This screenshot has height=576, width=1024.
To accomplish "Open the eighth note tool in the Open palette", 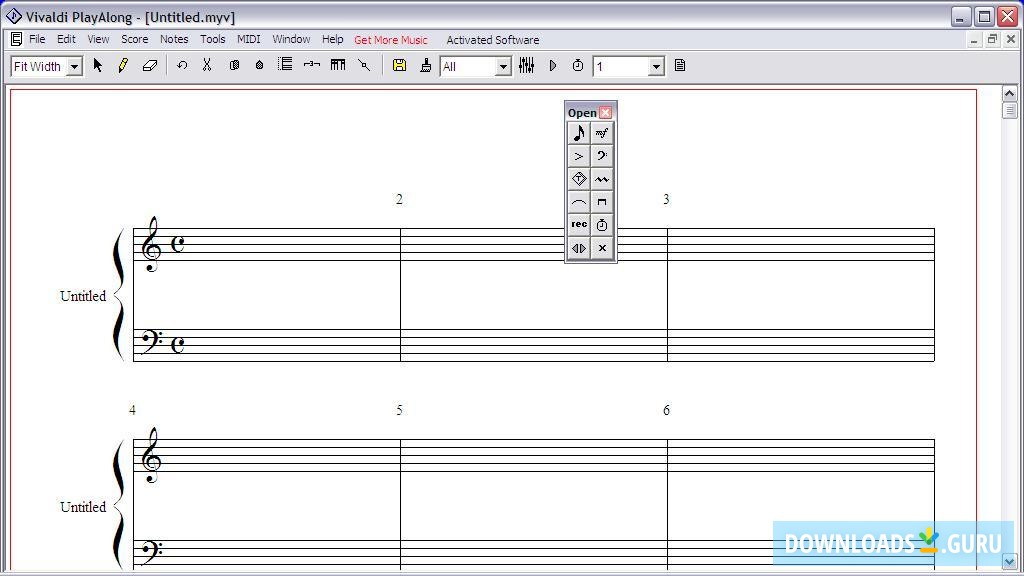I will click(578, 132).
